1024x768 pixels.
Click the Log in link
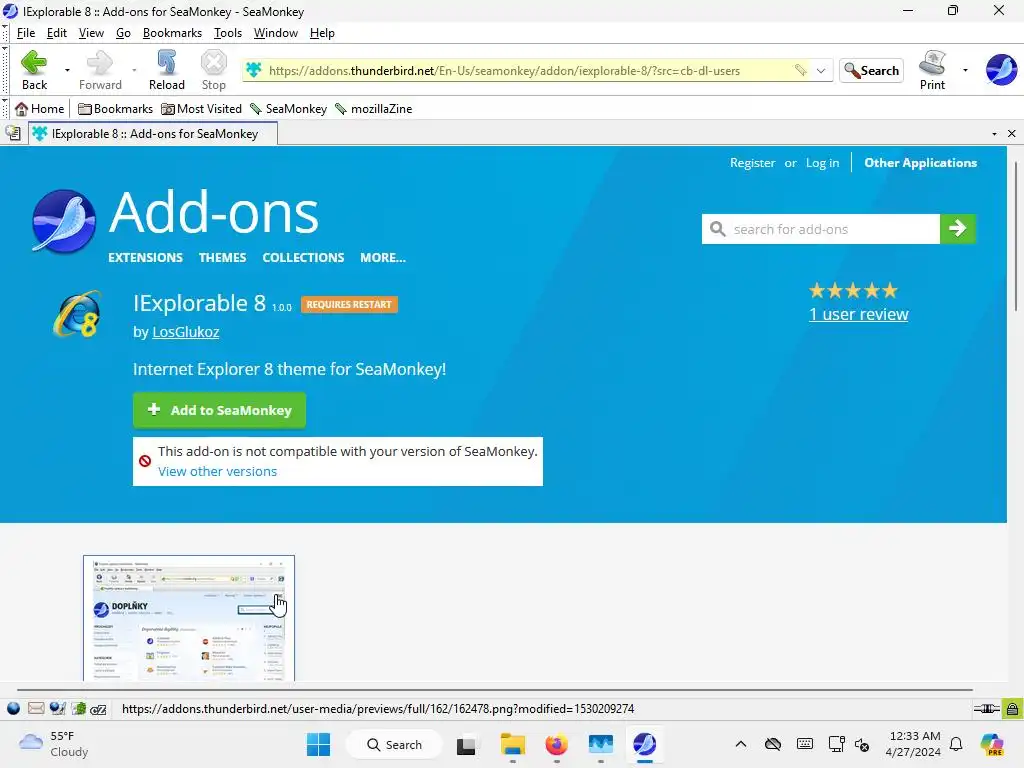[822, 163]
